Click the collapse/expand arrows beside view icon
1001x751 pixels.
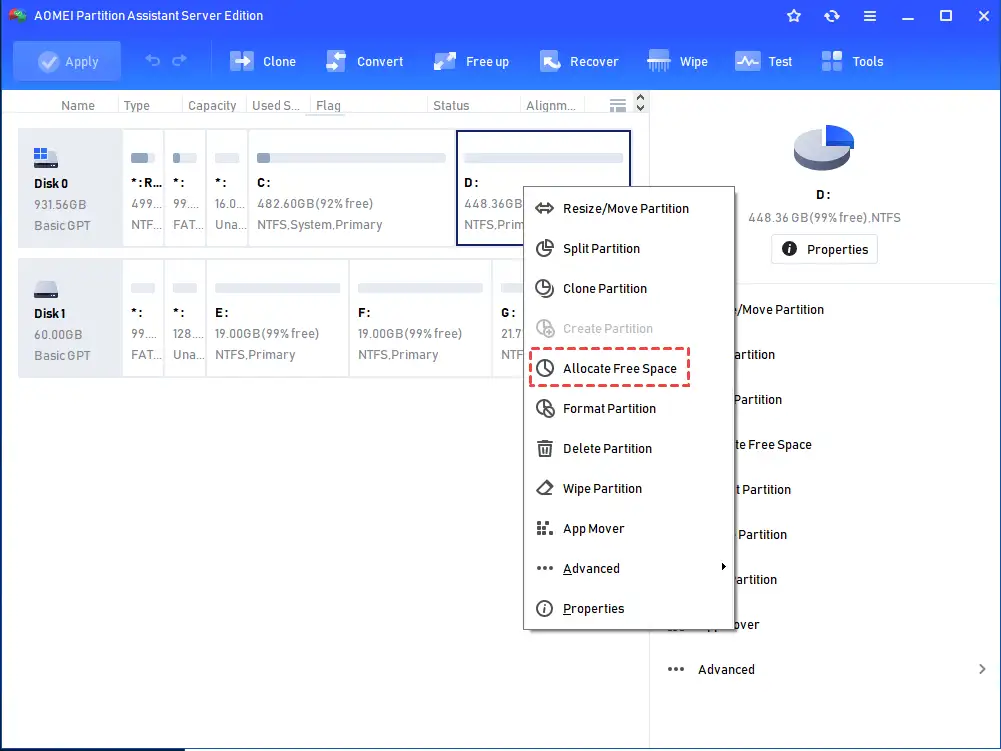click(640, 102)
